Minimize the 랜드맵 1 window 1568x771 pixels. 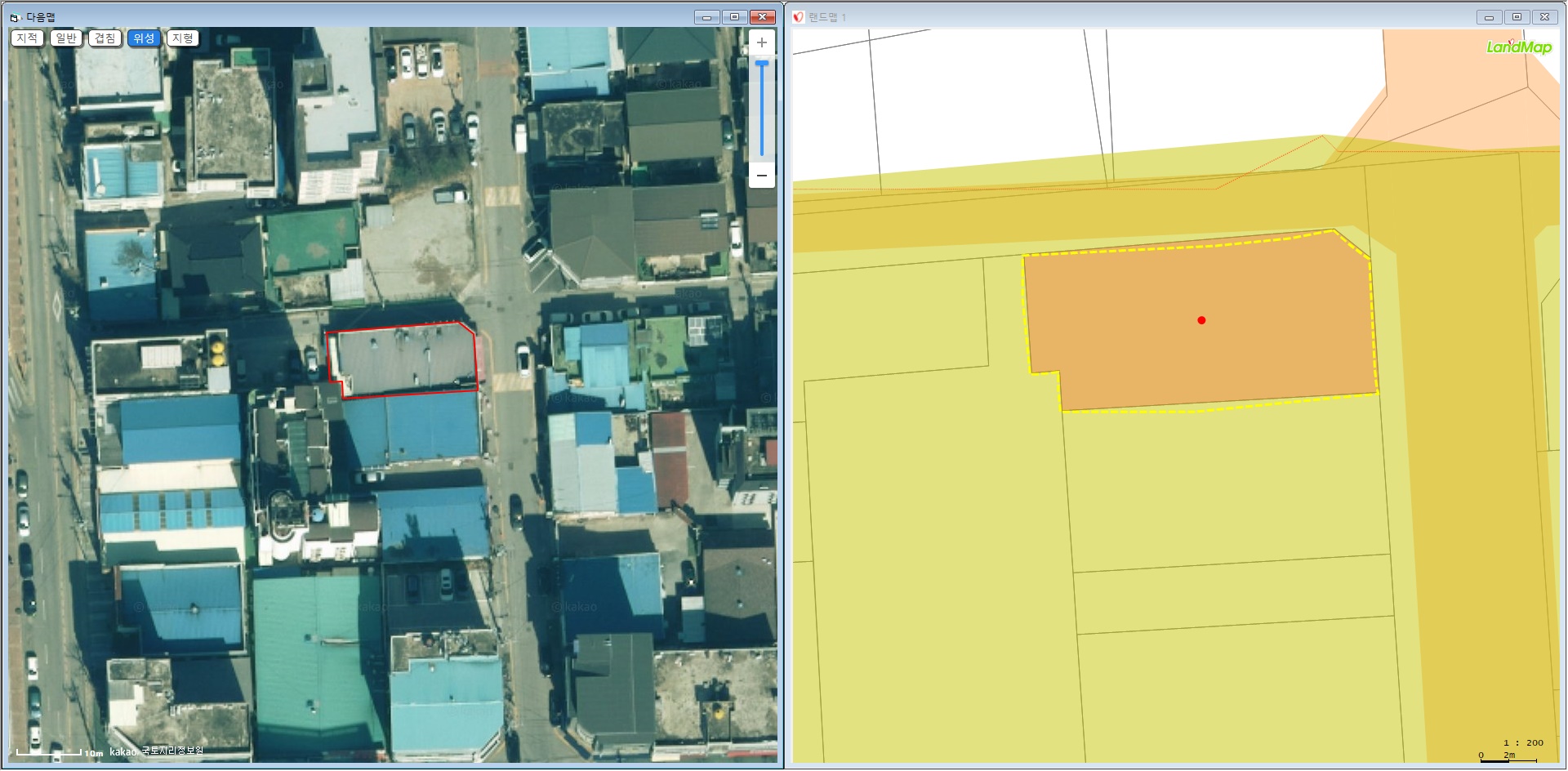click(1489, 17)
